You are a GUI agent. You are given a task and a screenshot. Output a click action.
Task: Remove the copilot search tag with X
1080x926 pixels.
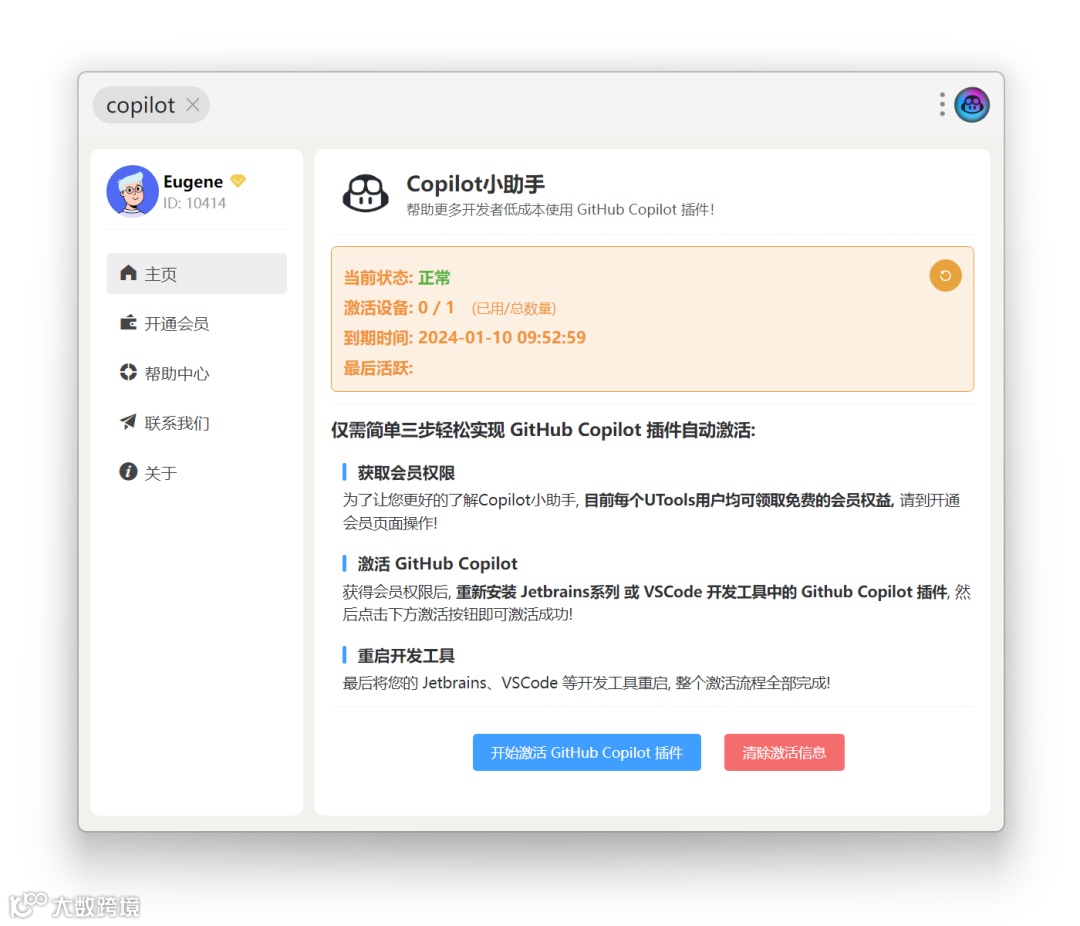(193, 105)
